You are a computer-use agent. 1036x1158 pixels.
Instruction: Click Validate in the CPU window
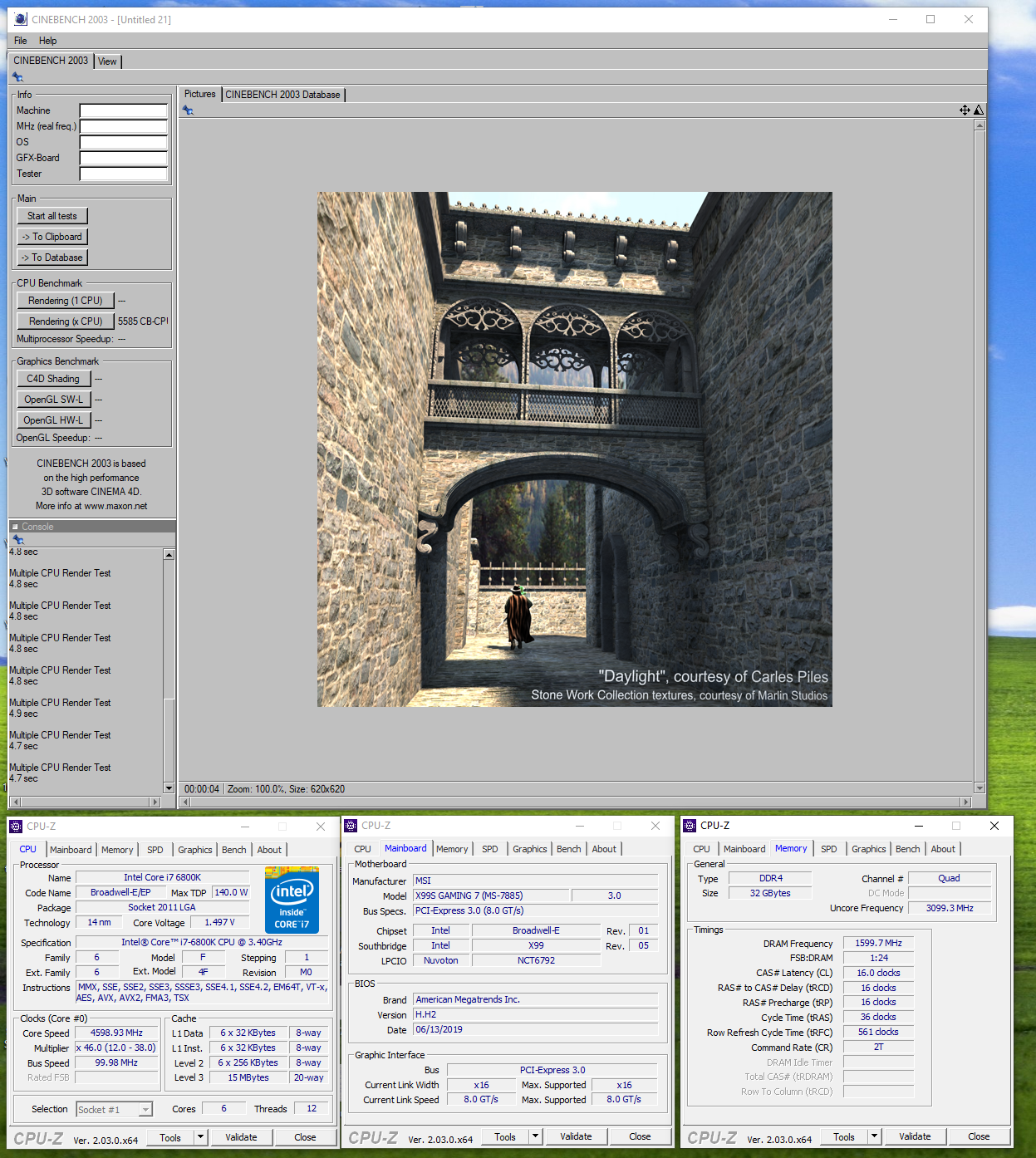tap(241, 1137)
